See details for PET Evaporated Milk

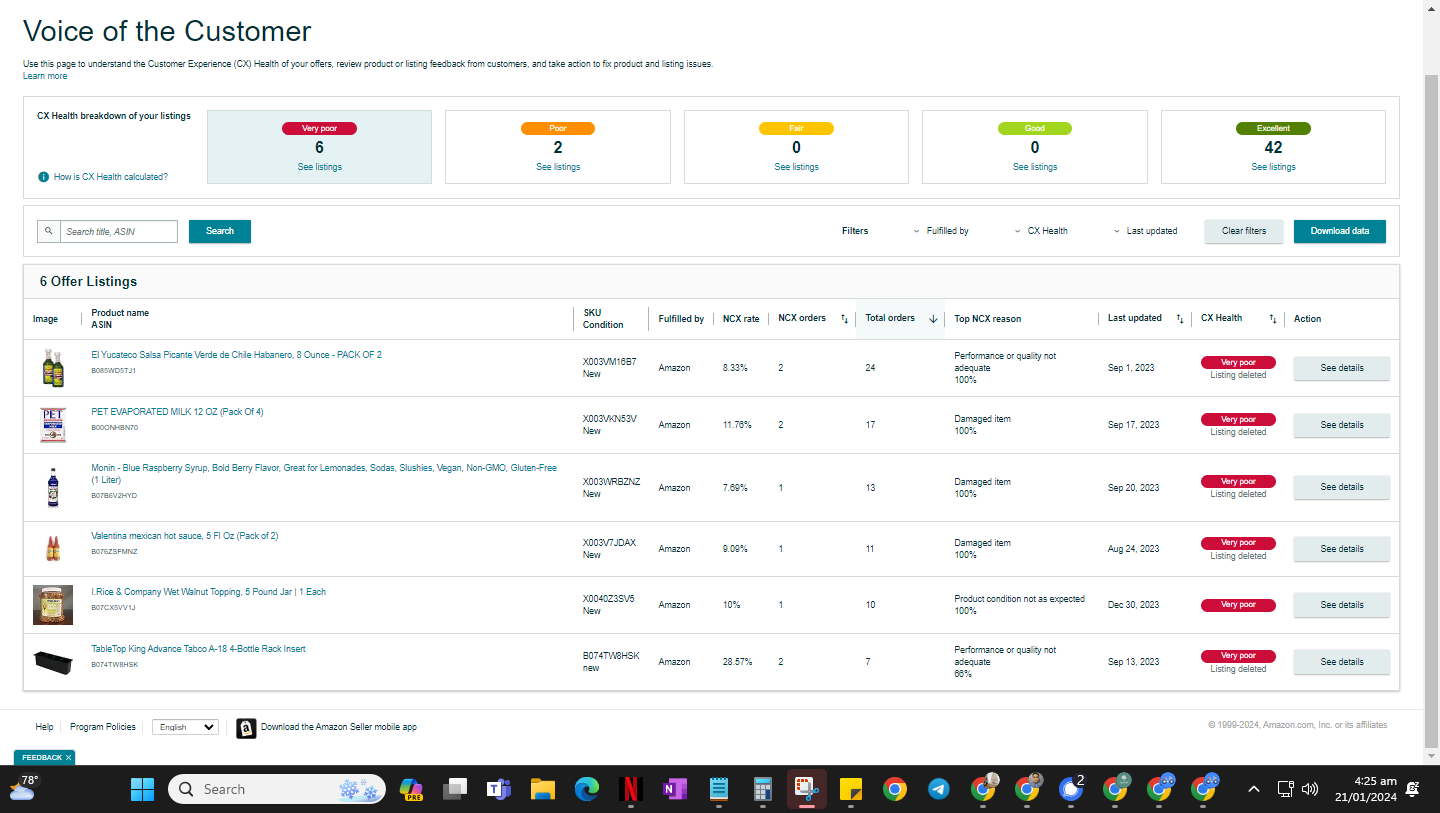coord(1341,425)
